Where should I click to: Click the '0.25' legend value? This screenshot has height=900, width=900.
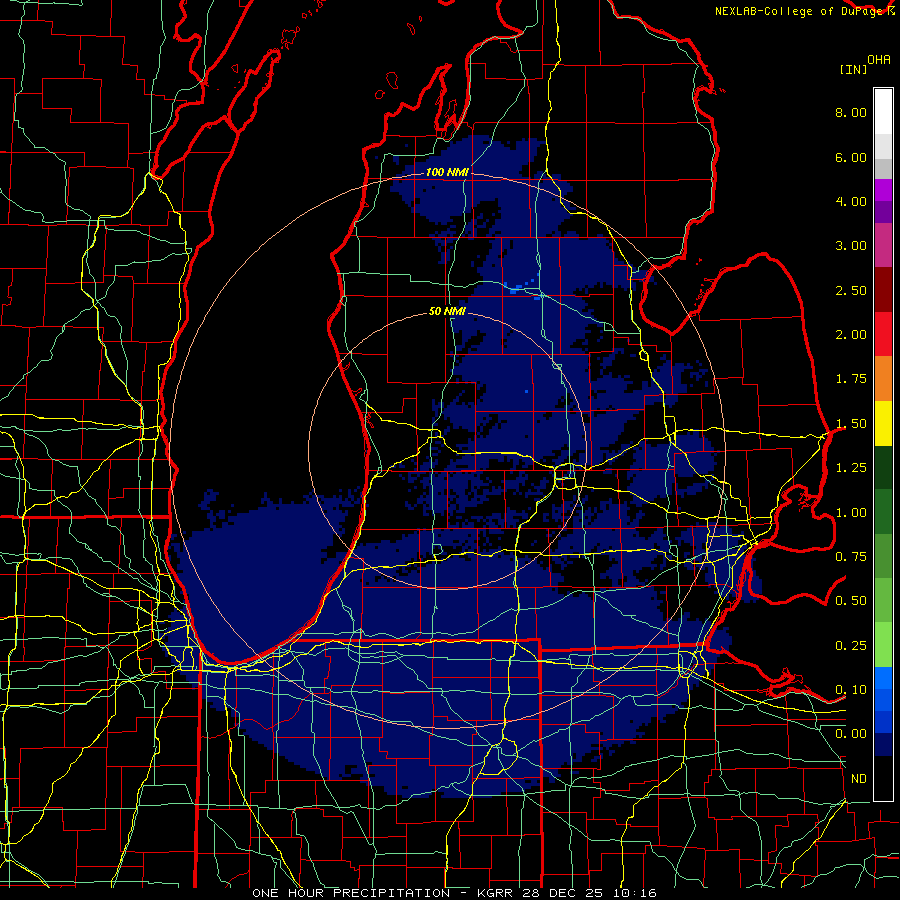(x=851, y=646)
